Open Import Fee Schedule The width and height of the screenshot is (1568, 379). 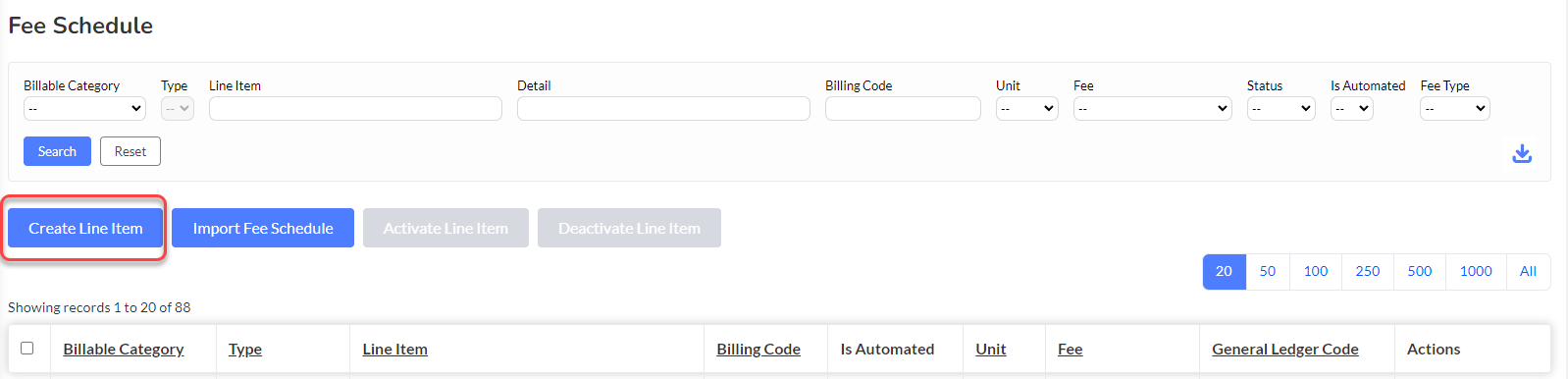(x=263, y=228)
